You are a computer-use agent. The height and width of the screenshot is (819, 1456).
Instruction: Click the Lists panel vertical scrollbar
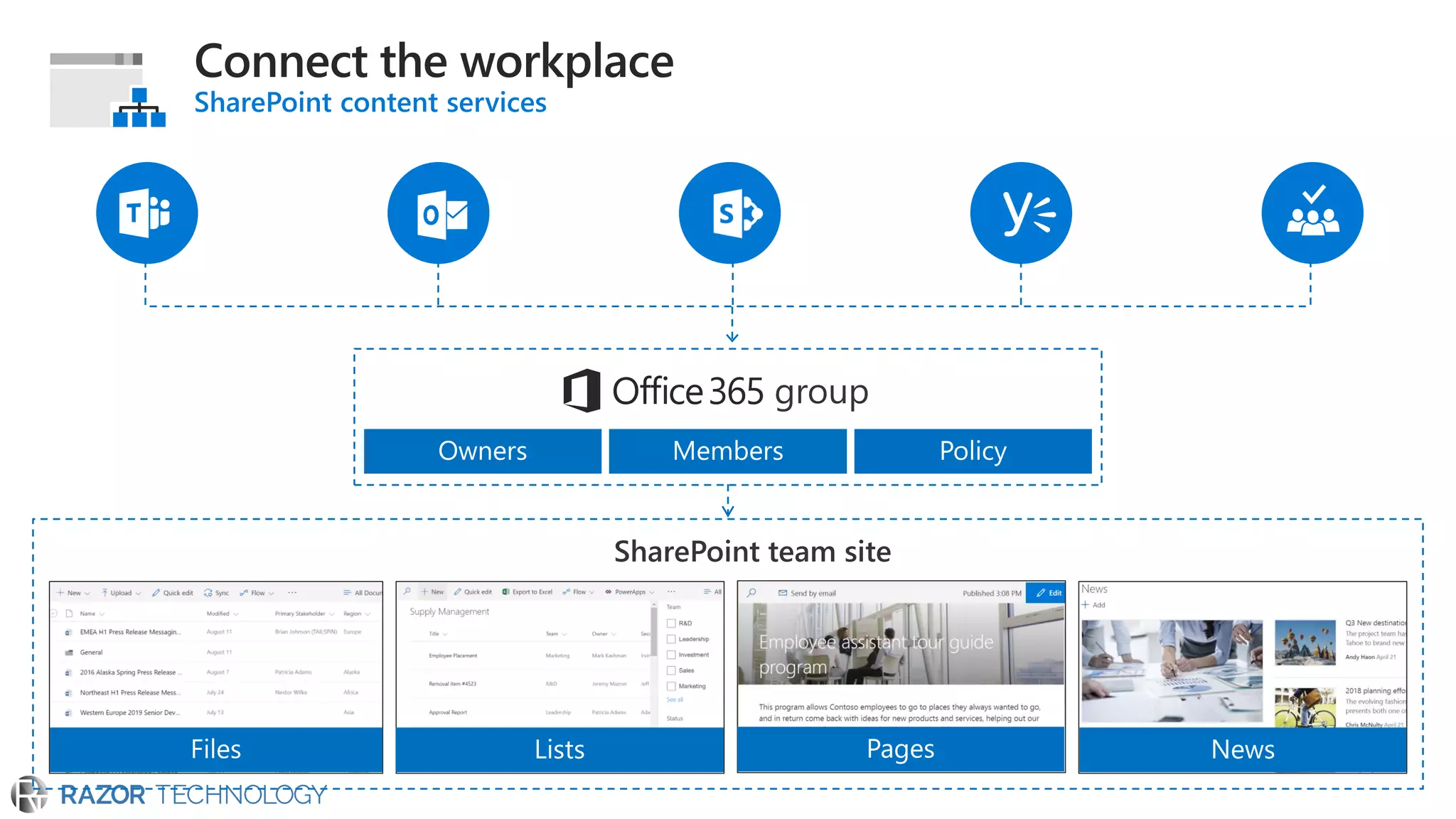[x=653, y=633]
